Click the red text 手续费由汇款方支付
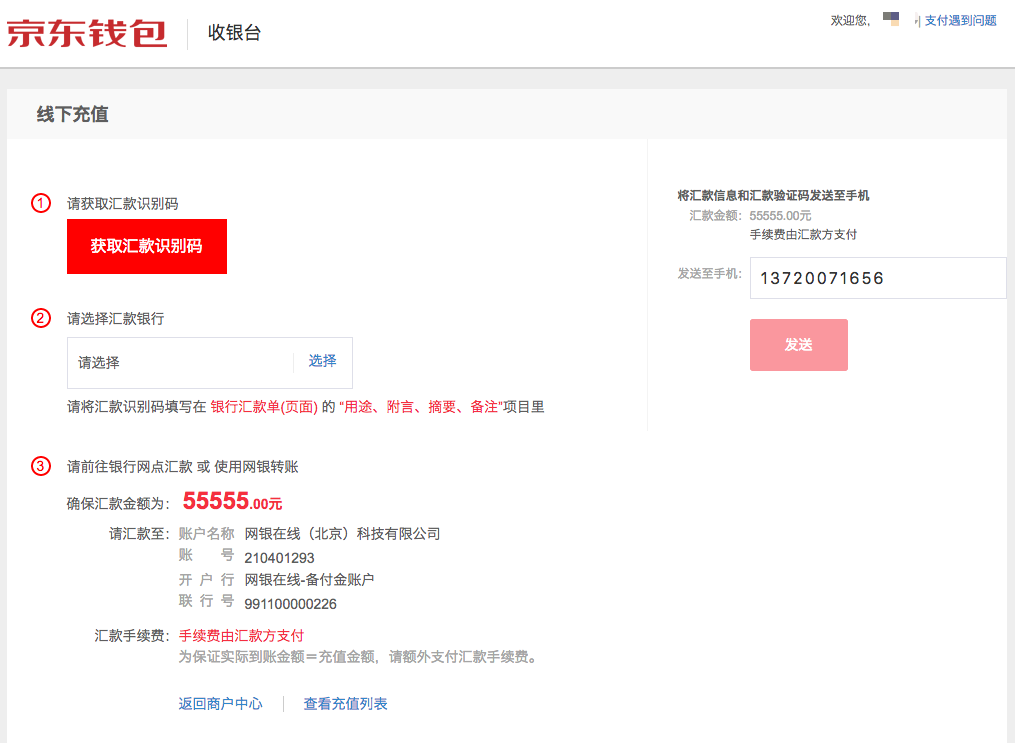The height and width of the screenshot is (743, 1015). (241, 636)
